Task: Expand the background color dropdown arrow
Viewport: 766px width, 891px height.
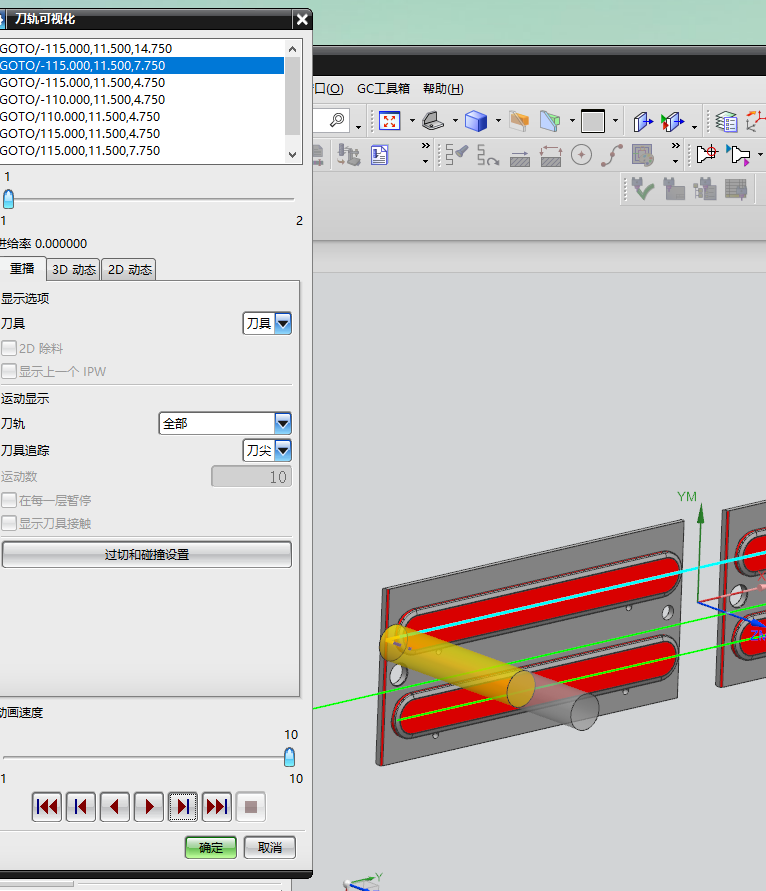Action: pos(615,121)
